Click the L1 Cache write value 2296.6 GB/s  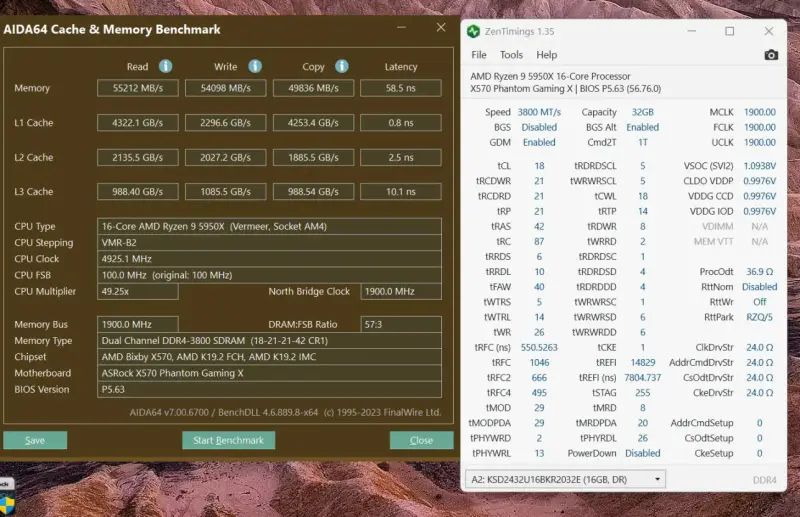tap(226, 122)
